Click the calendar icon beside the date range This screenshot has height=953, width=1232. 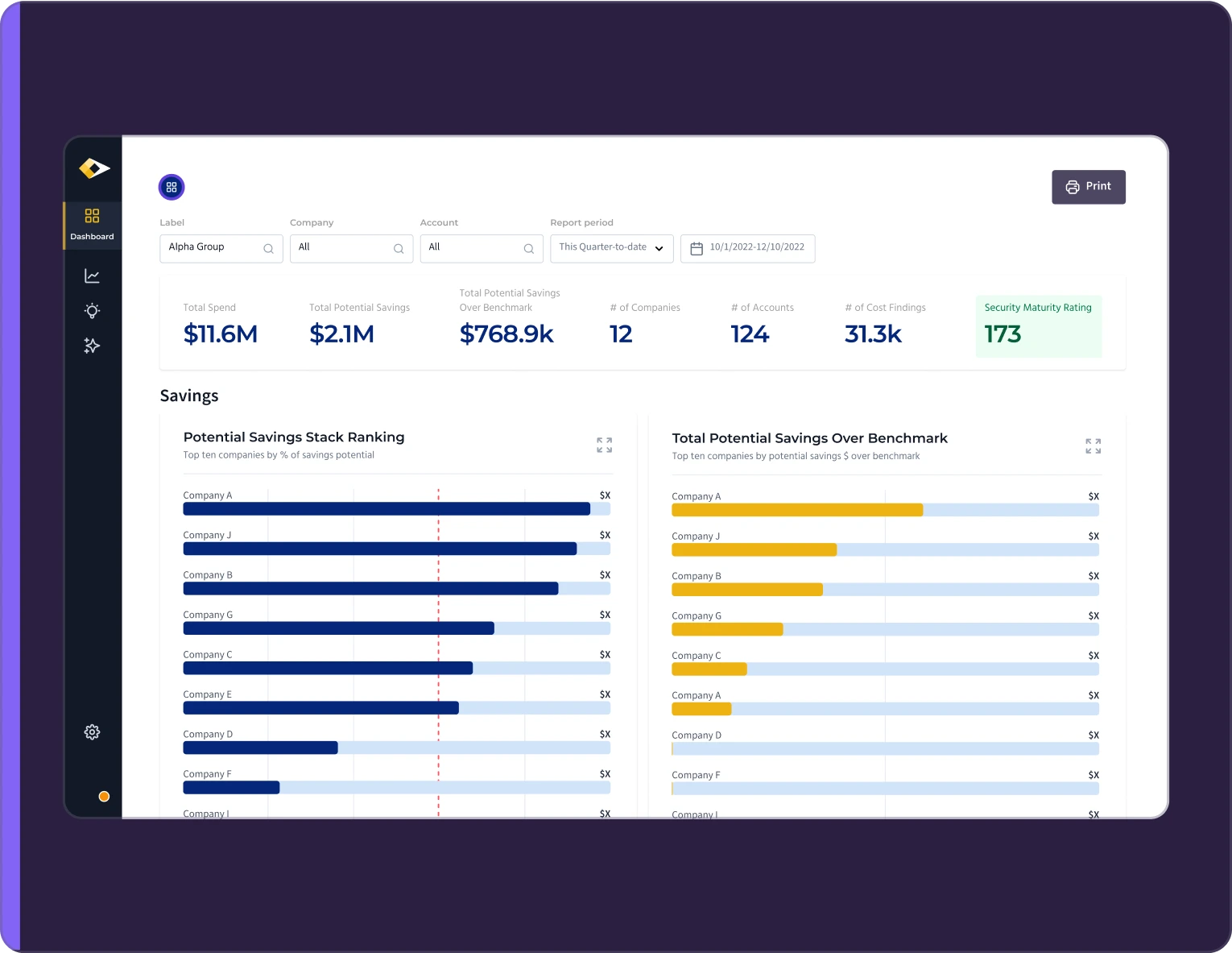(697, 248)
